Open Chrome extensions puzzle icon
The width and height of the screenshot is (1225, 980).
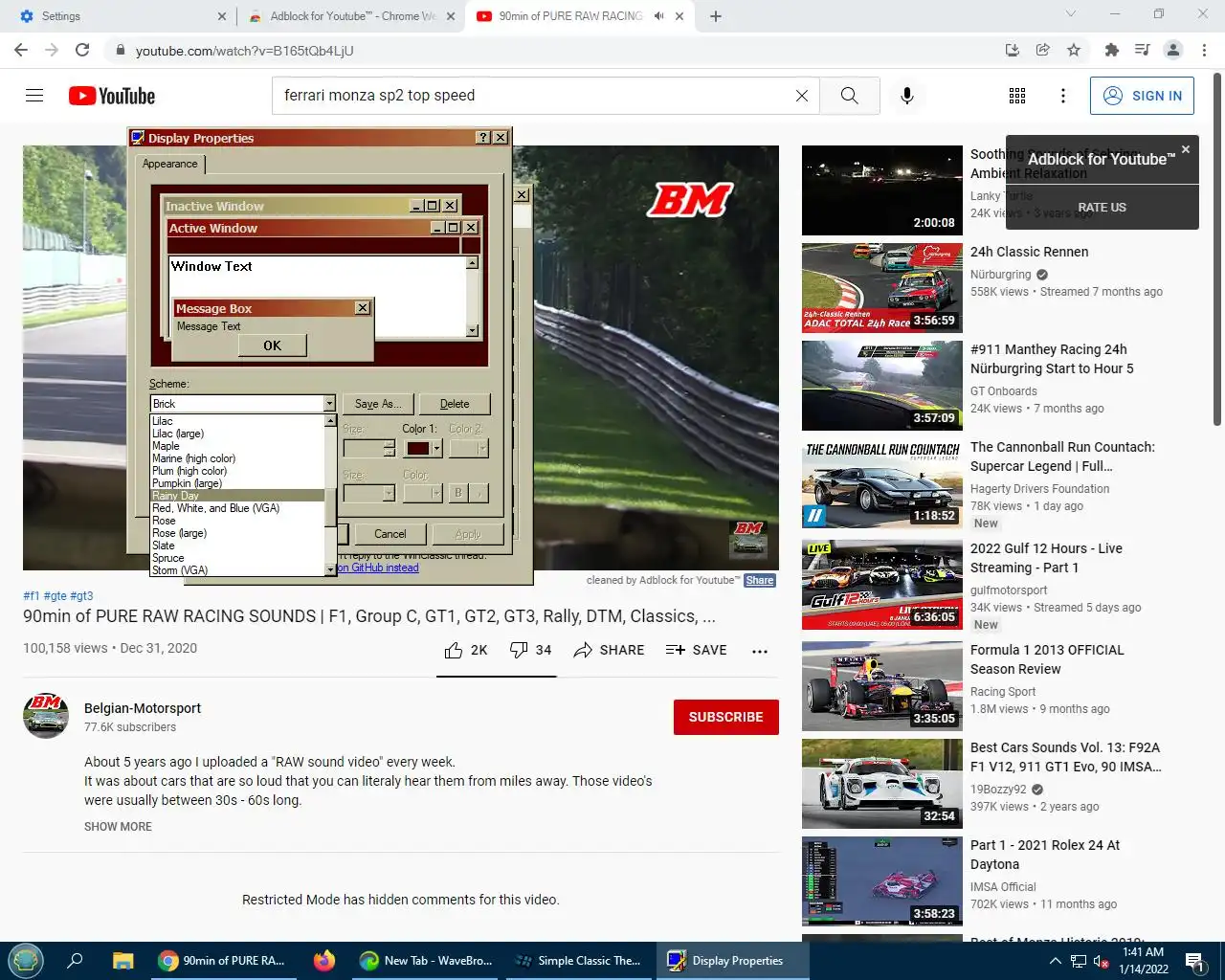point(1111,50)
